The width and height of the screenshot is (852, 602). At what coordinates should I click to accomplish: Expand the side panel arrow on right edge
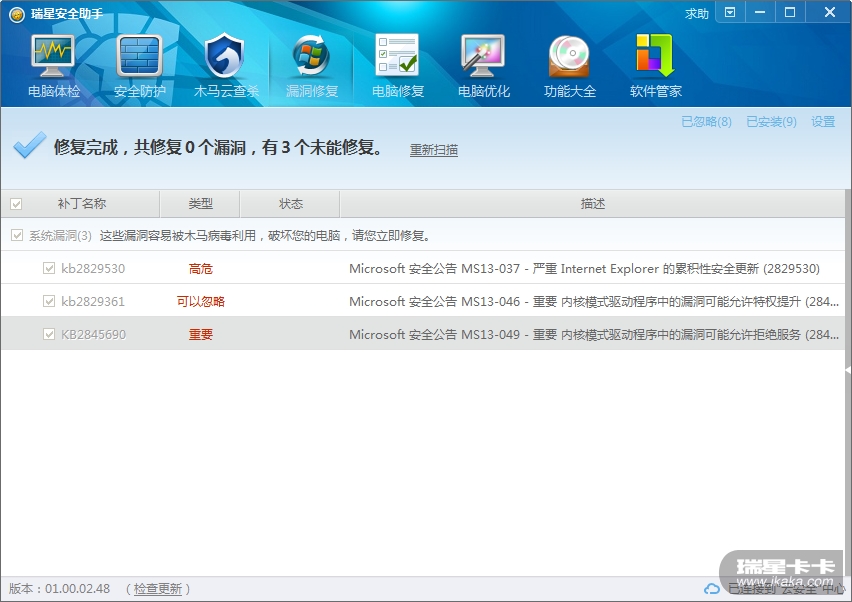click(x=848, y=370)
